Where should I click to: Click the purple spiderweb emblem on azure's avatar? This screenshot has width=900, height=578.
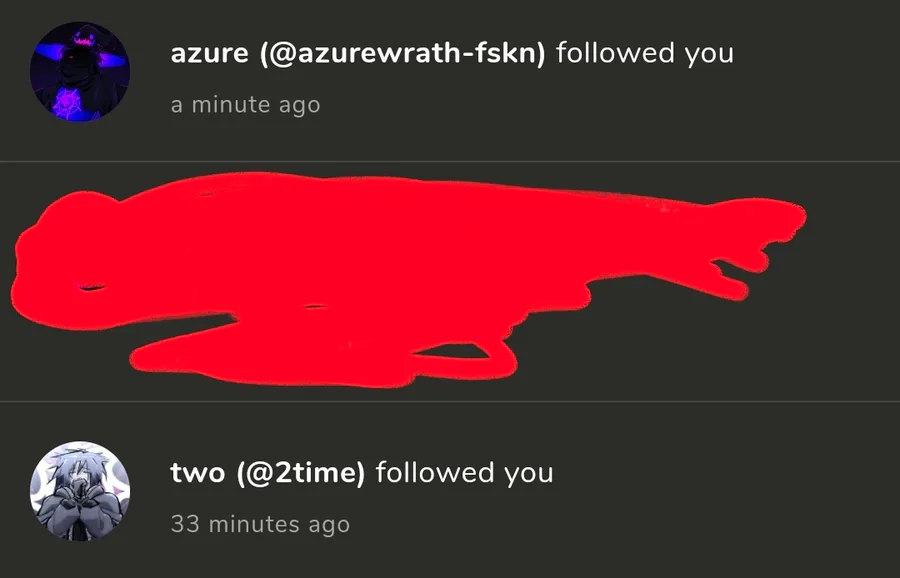coord(69,104)
